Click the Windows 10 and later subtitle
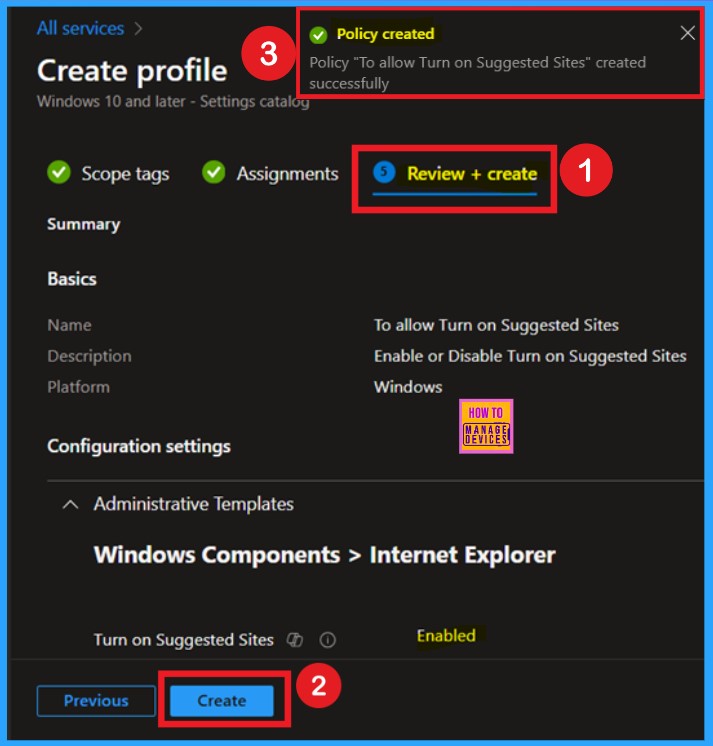713x746 pixels. click(173, 102)
